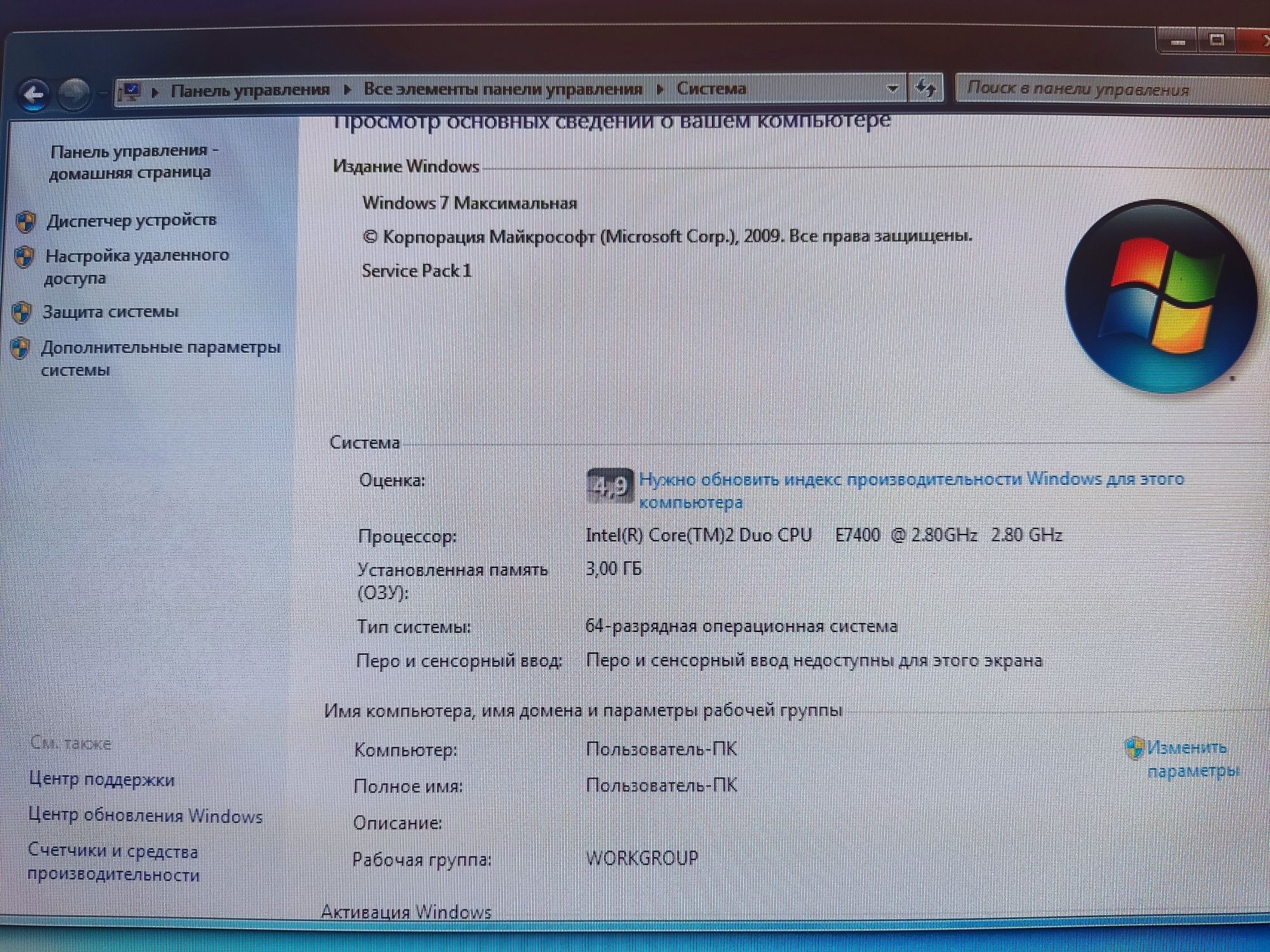Open Дополнительные параметры системы link
Image resolution: width=1270 pixels, height=952 pixels.
pos(161,359)
